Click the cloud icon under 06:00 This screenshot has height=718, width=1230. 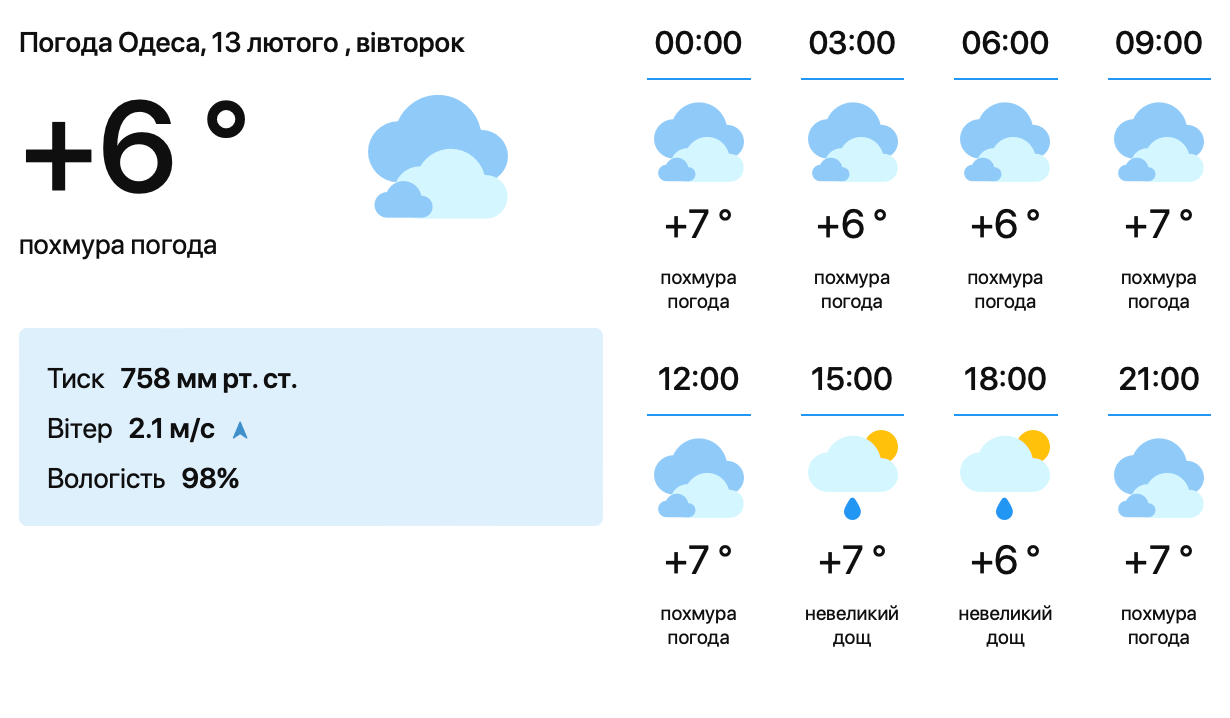tap(1005, 142)
